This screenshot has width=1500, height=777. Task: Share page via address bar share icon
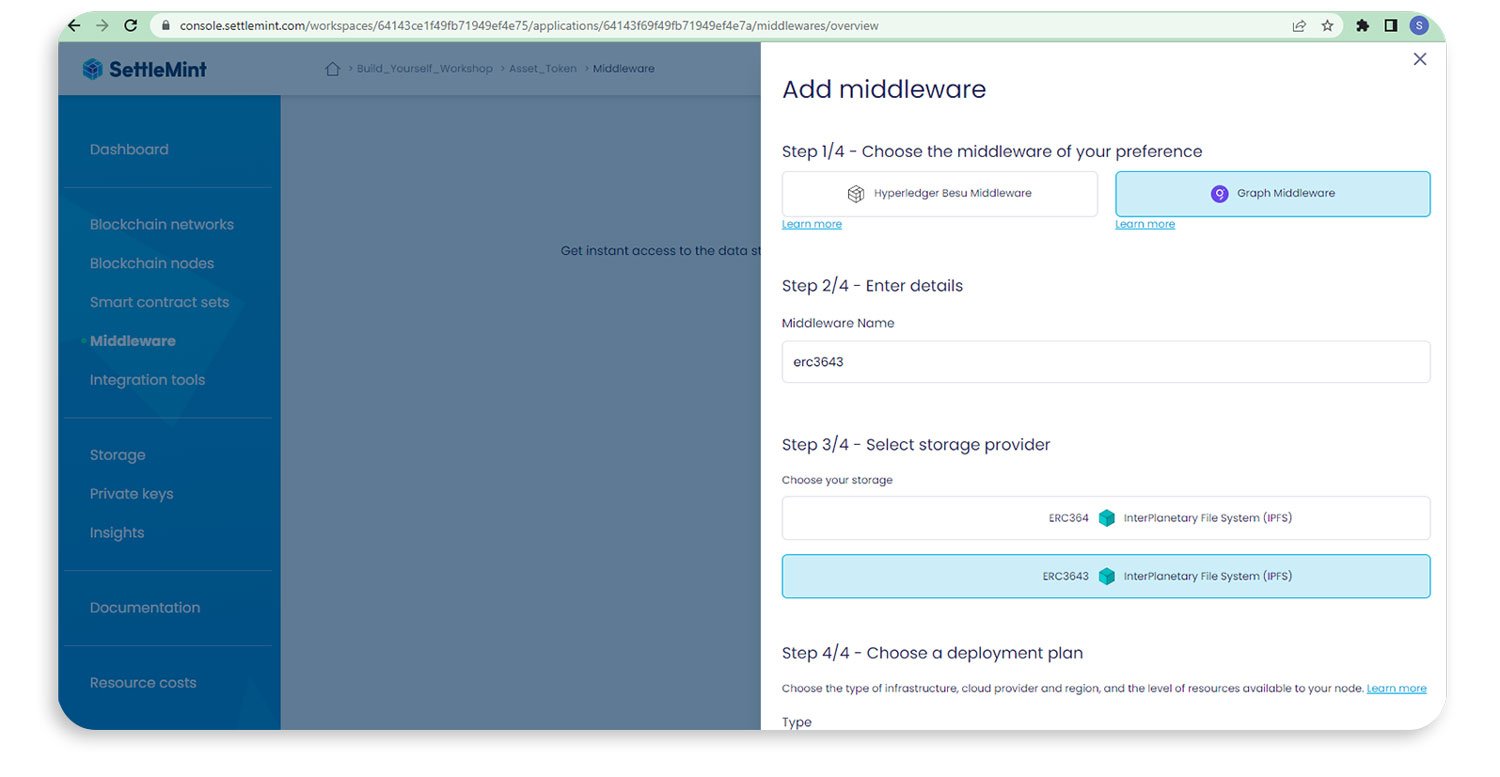(1299, 26)
